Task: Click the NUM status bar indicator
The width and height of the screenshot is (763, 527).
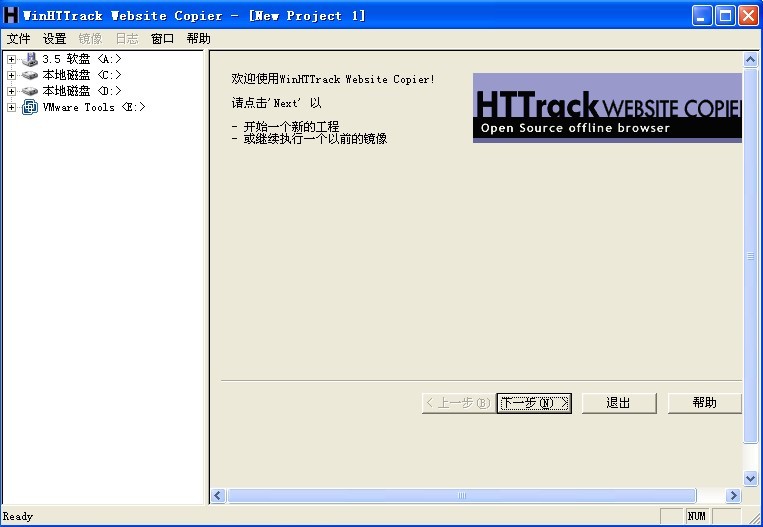Action: 697,516
